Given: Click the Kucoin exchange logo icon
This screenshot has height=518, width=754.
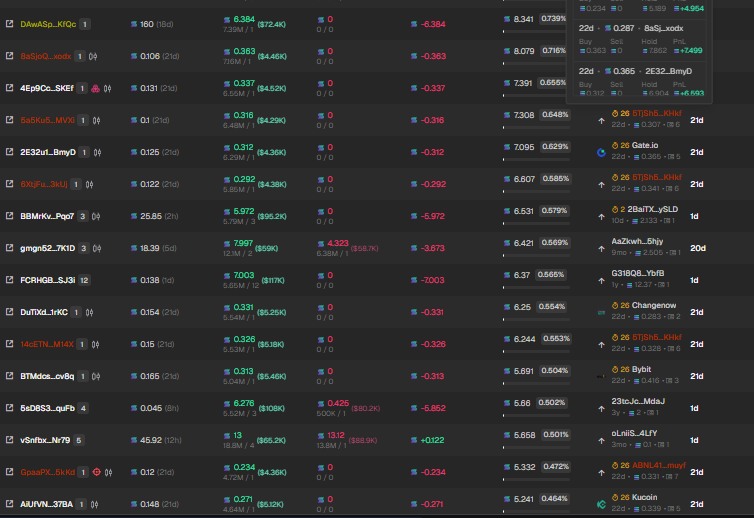Looking at the screenshot, I should (601, 505).
